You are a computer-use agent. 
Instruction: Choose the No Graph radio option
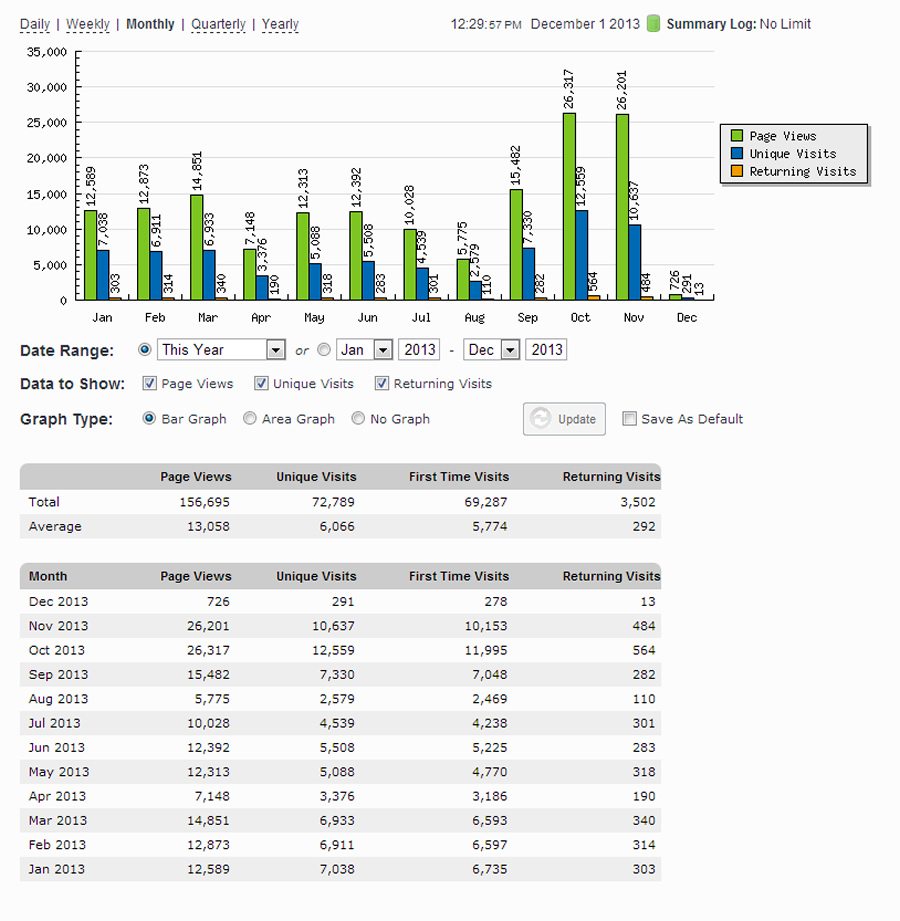coord(358,419)
